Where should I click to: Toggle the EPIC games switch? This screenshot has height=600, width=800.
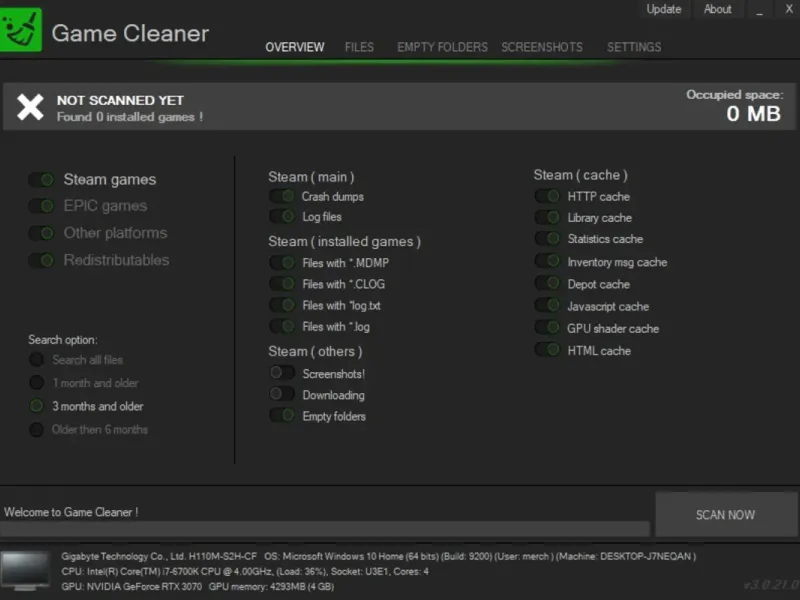(x=41, y=206)
